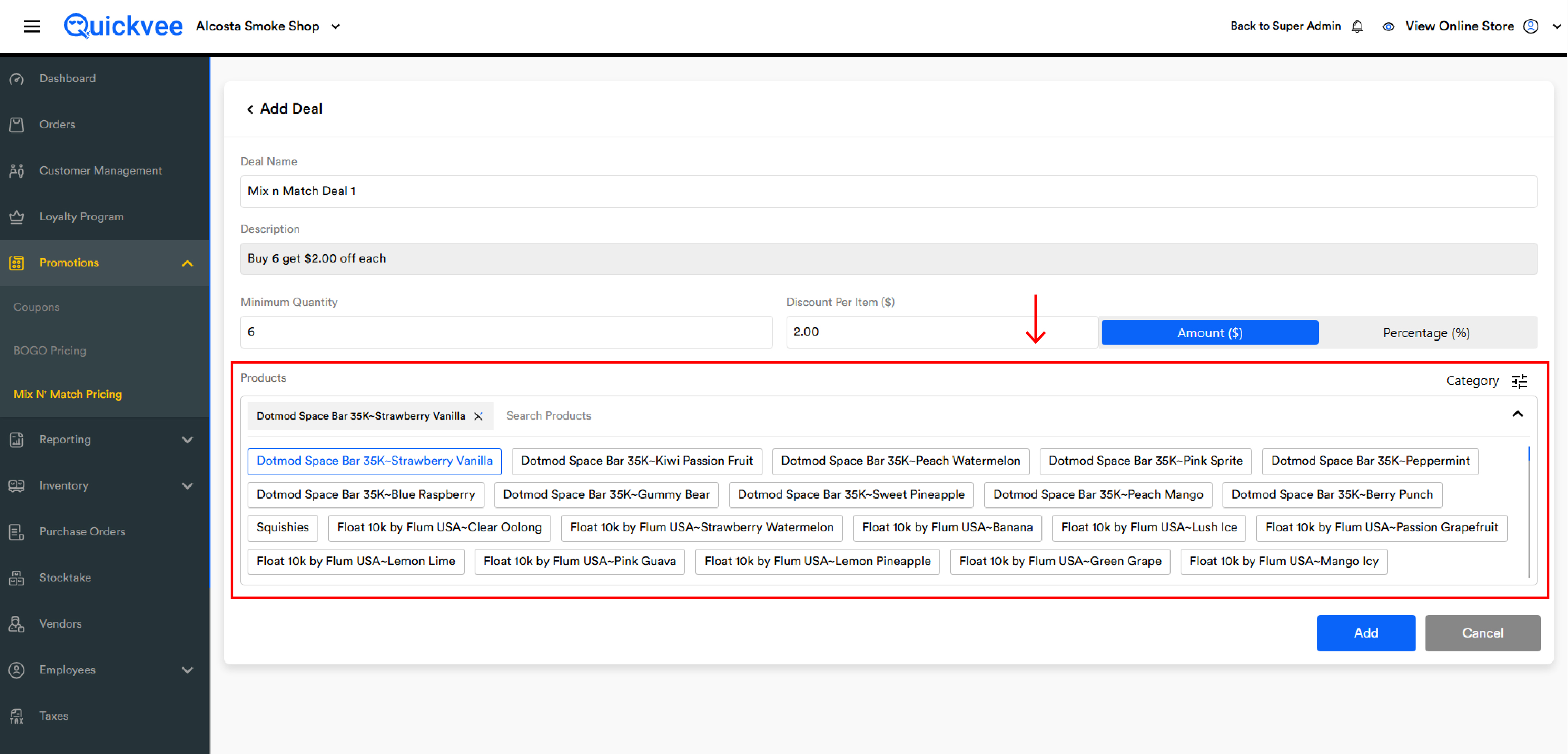Open the Coupons submenu item

coord(36,307)
